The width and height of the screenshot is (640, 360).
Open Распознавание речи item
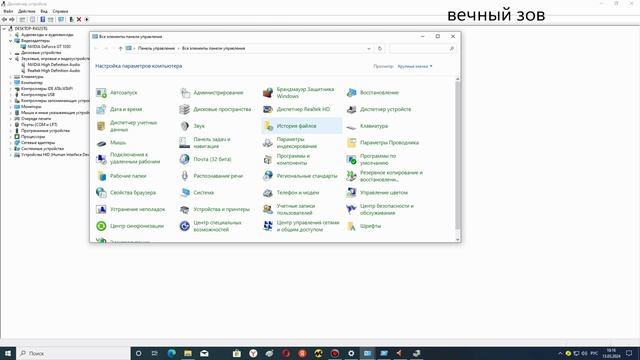[211, 176]
